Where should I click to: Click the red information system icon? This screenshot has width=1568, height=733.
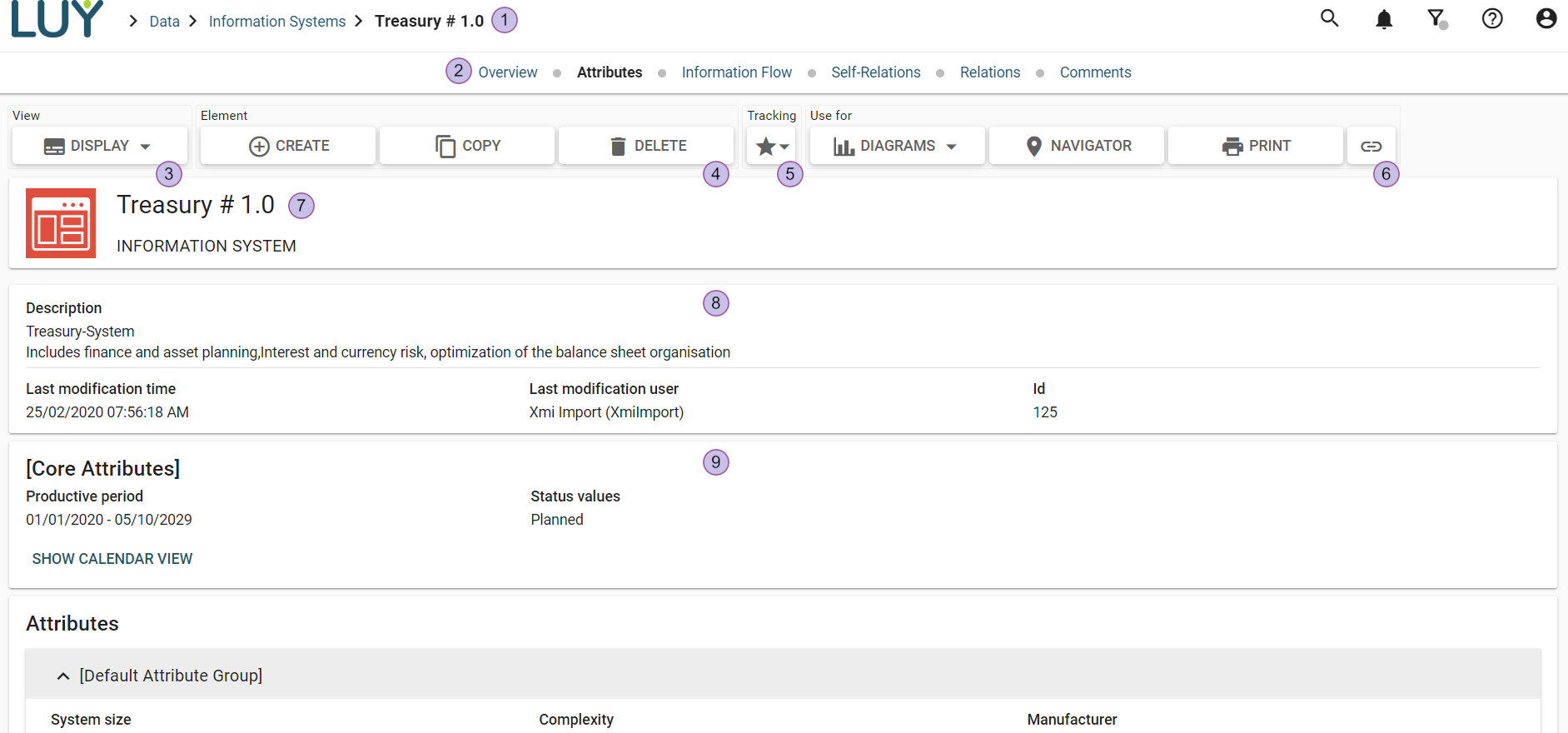click(x=61, y=223)
